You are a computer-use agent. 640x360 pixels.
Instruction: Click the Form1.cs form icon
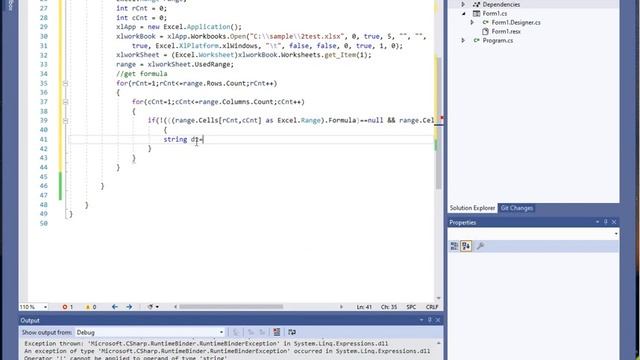(x=476, y=13)
